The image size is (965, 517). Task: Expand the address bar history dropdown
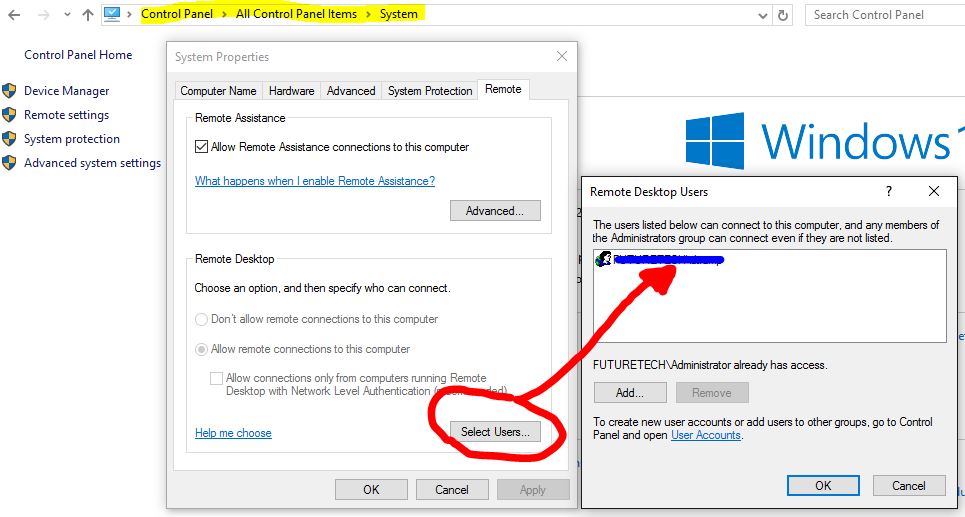pos(763,15)
